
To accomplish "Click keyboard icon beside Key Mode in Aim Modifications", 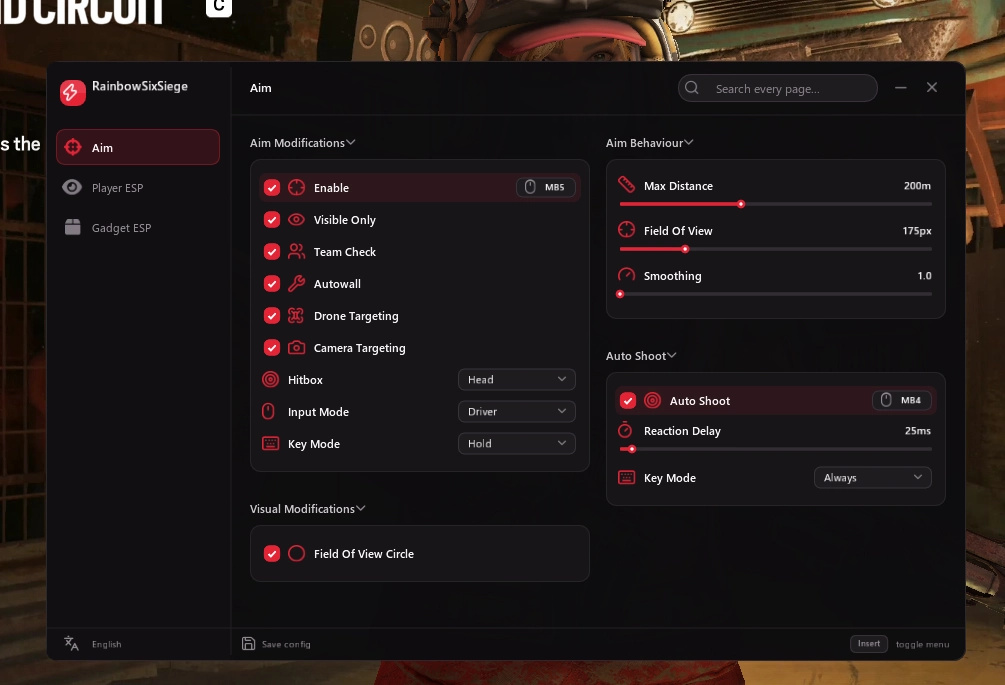I will point(270,443).
